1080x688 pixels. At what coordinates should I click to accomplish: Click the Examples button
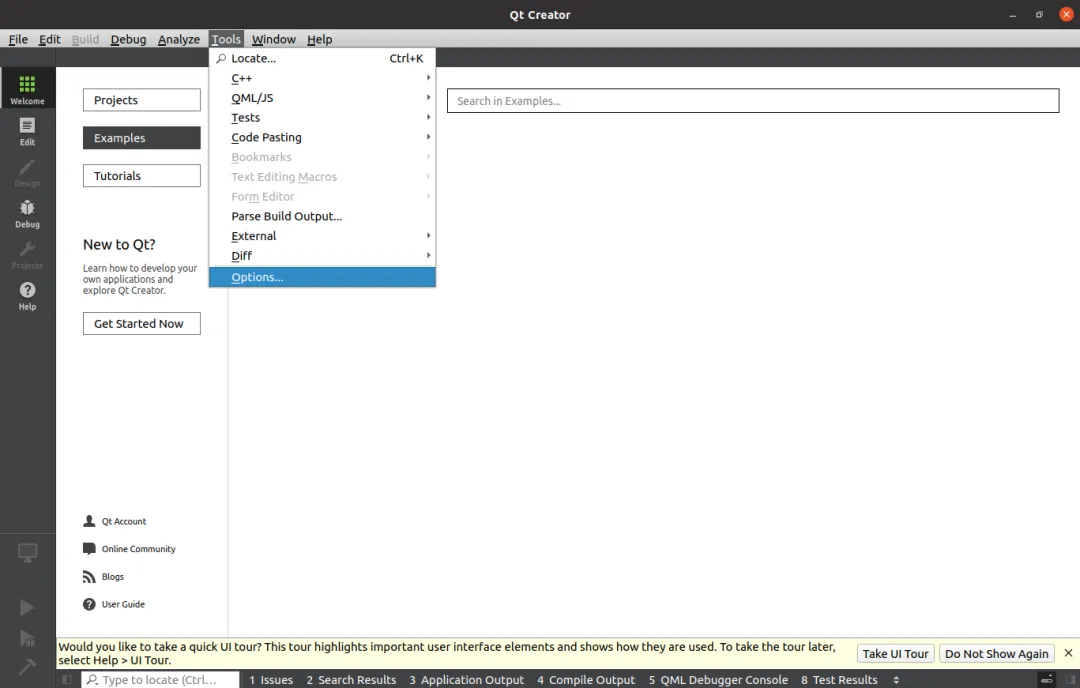[142, 138]
